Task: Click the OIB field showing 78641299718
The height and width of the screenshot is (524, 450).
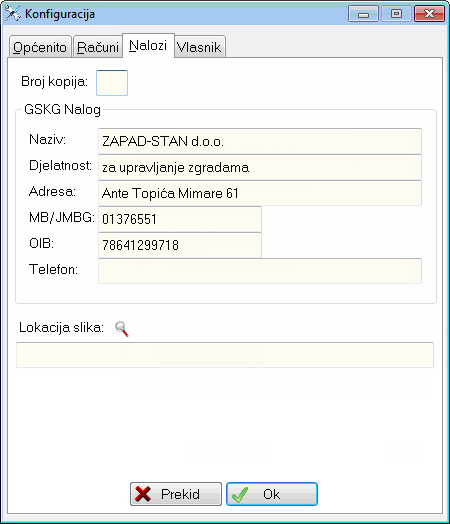Action: [180, 245]
